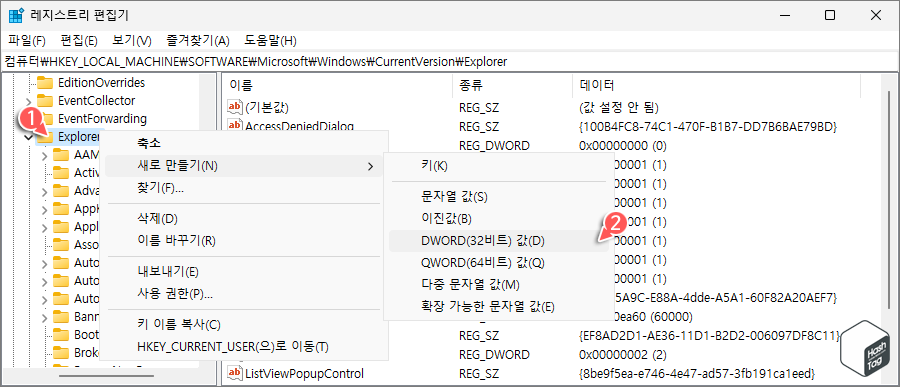Select the EditionOverrides folder icon
900x387 pixels.
45,83
